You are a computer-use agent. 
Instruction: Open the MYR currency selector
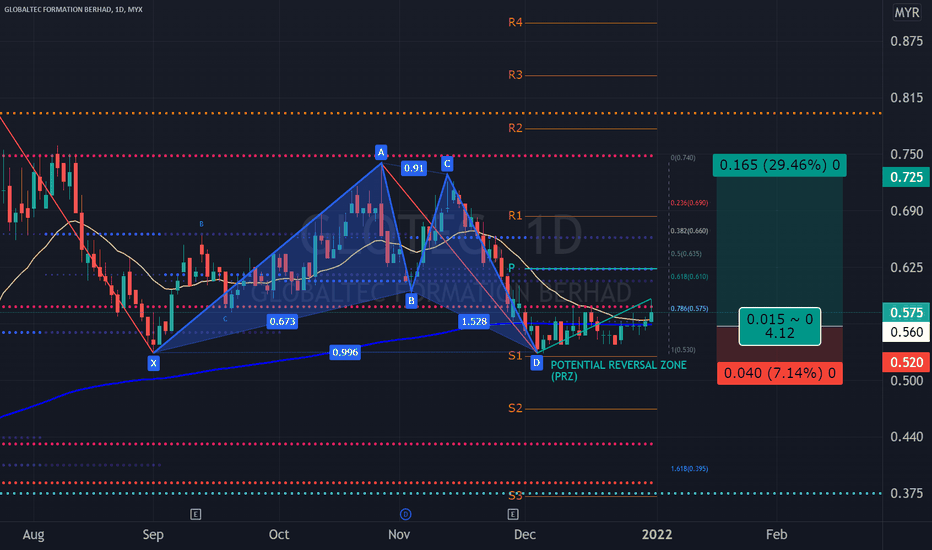(907, 12)
